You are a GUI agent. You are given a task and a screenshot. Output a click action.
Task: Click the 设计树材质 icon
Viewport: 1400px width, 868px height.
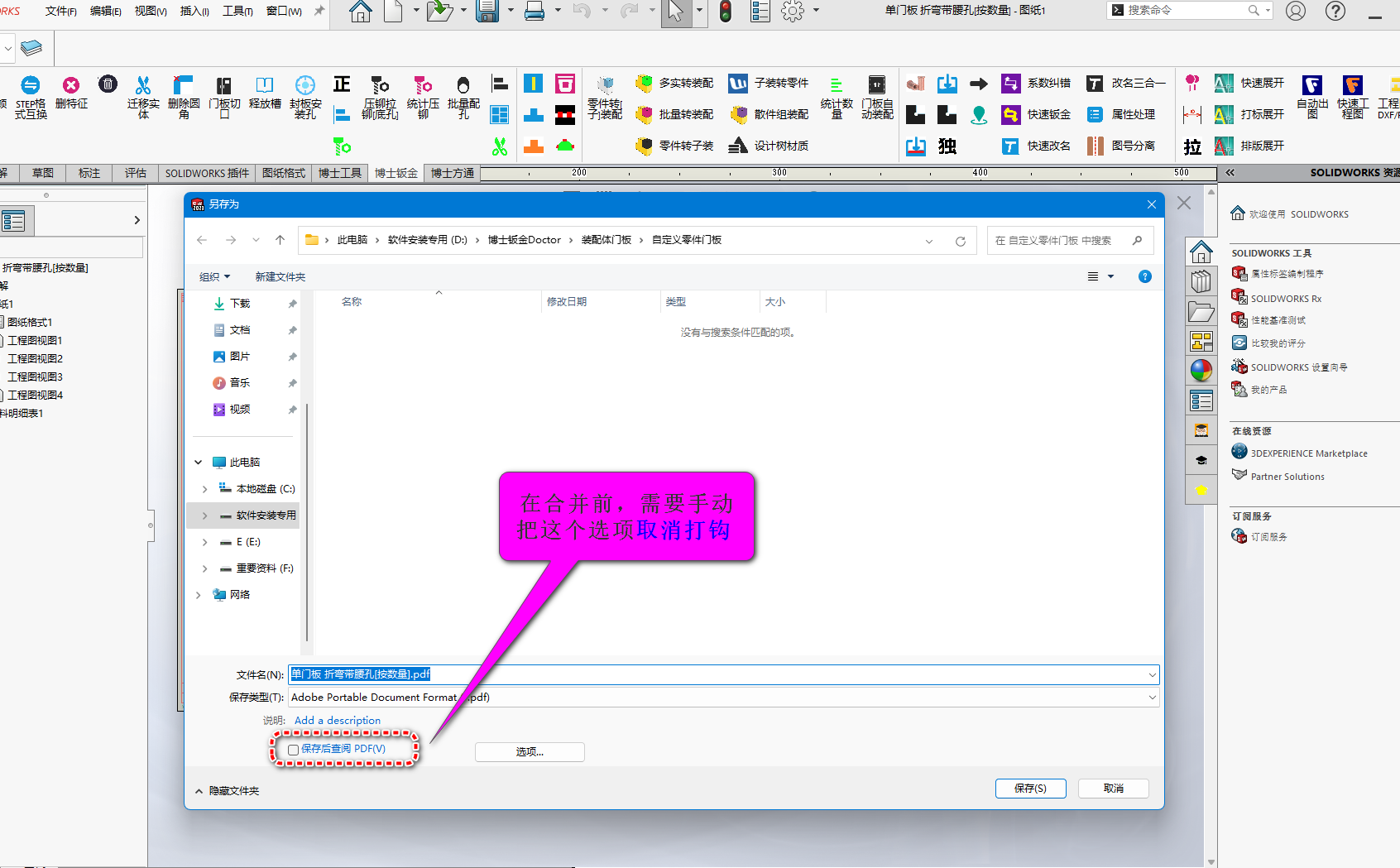[x=738, y=146]
